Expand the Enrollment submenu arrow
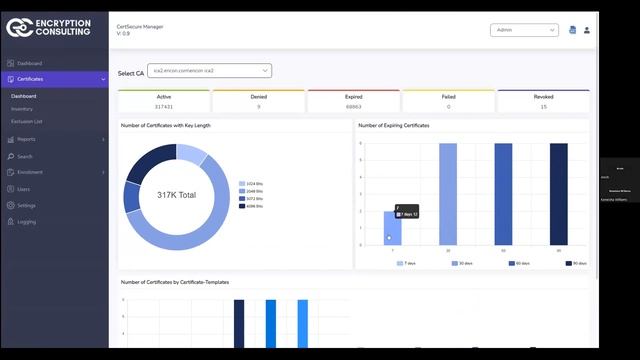This screenshot has height=360, width=640. click(x=103, y=172)
